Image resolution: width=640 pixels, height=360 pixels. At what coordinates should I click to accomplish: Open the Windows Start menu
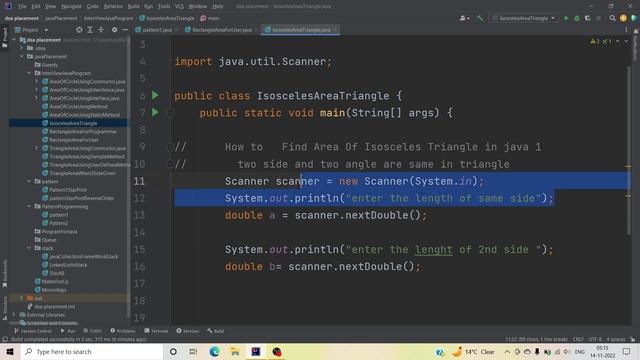pos(10,351)
